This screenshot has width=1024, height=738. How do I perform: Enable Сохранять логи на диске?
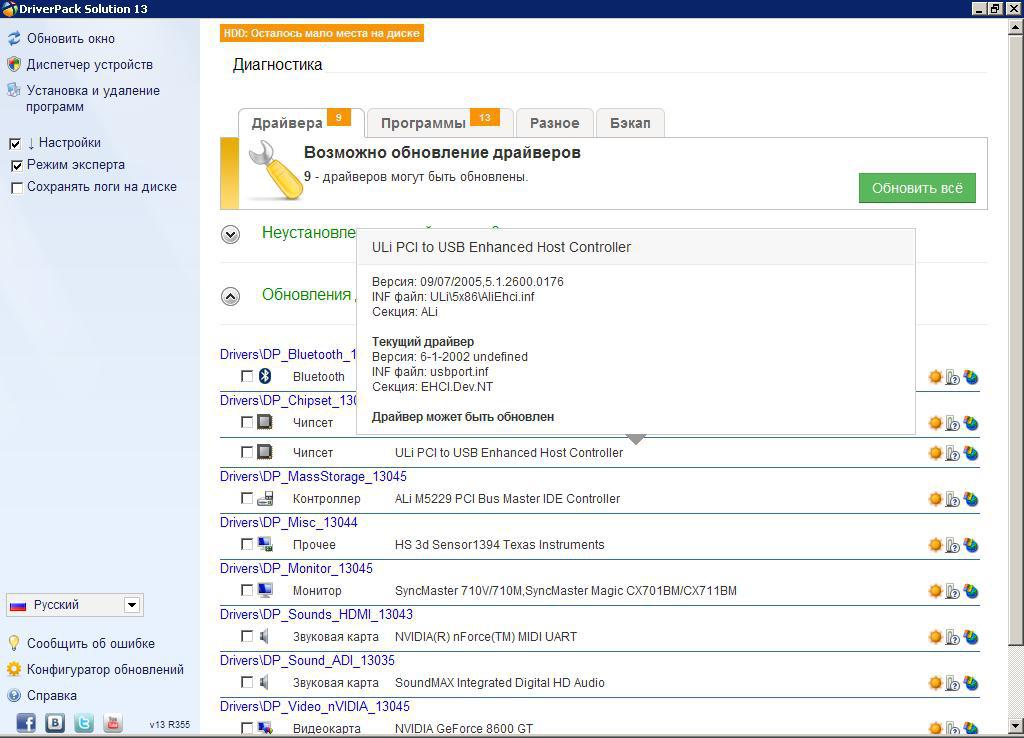click(x=17, y=188)
